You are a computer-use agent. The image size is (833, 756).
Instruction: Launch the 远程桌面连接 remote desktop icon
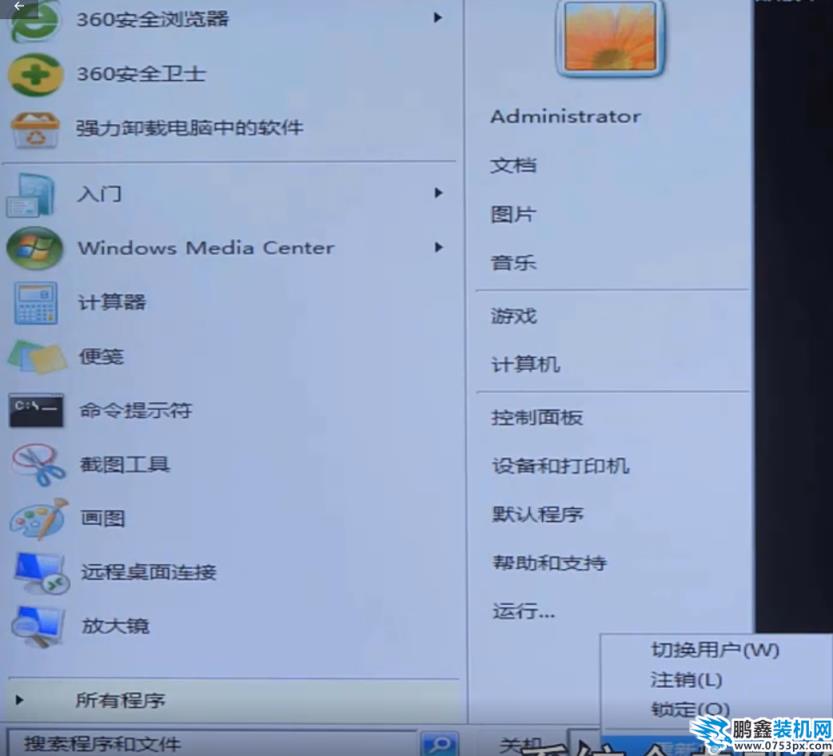[41, 573]
